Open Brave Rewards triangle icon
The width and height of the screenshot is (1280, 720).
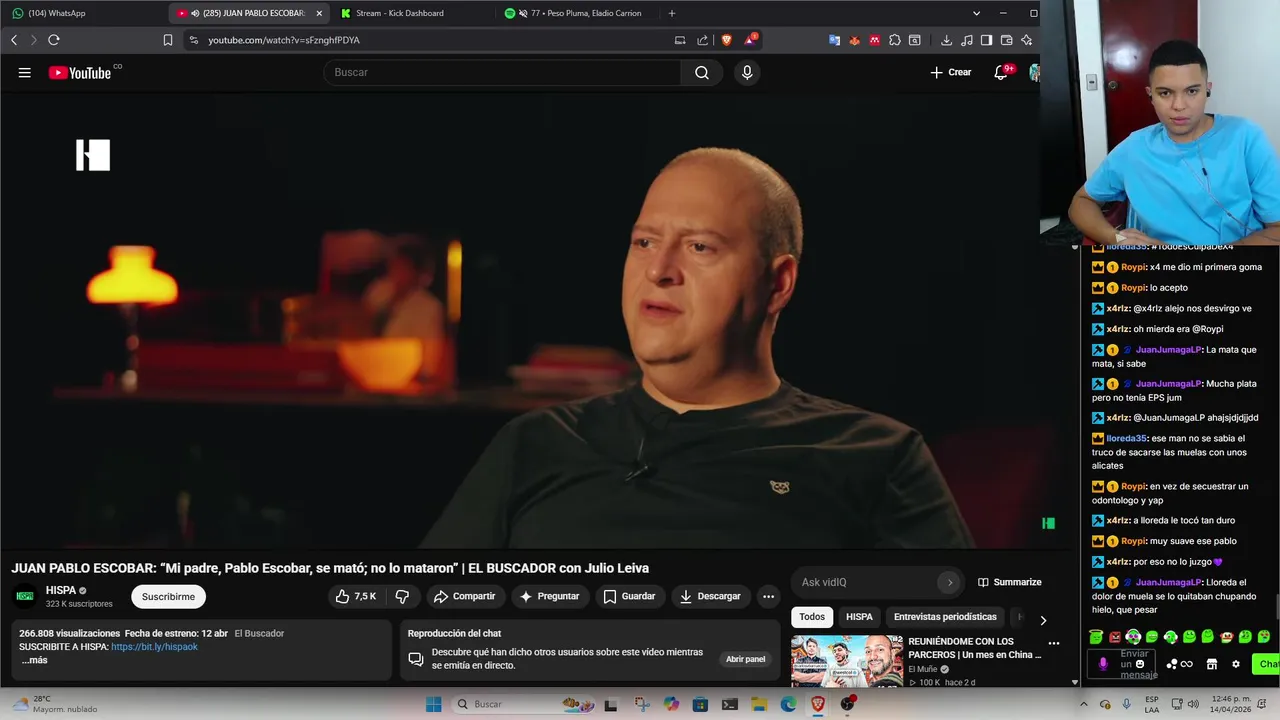749,40
